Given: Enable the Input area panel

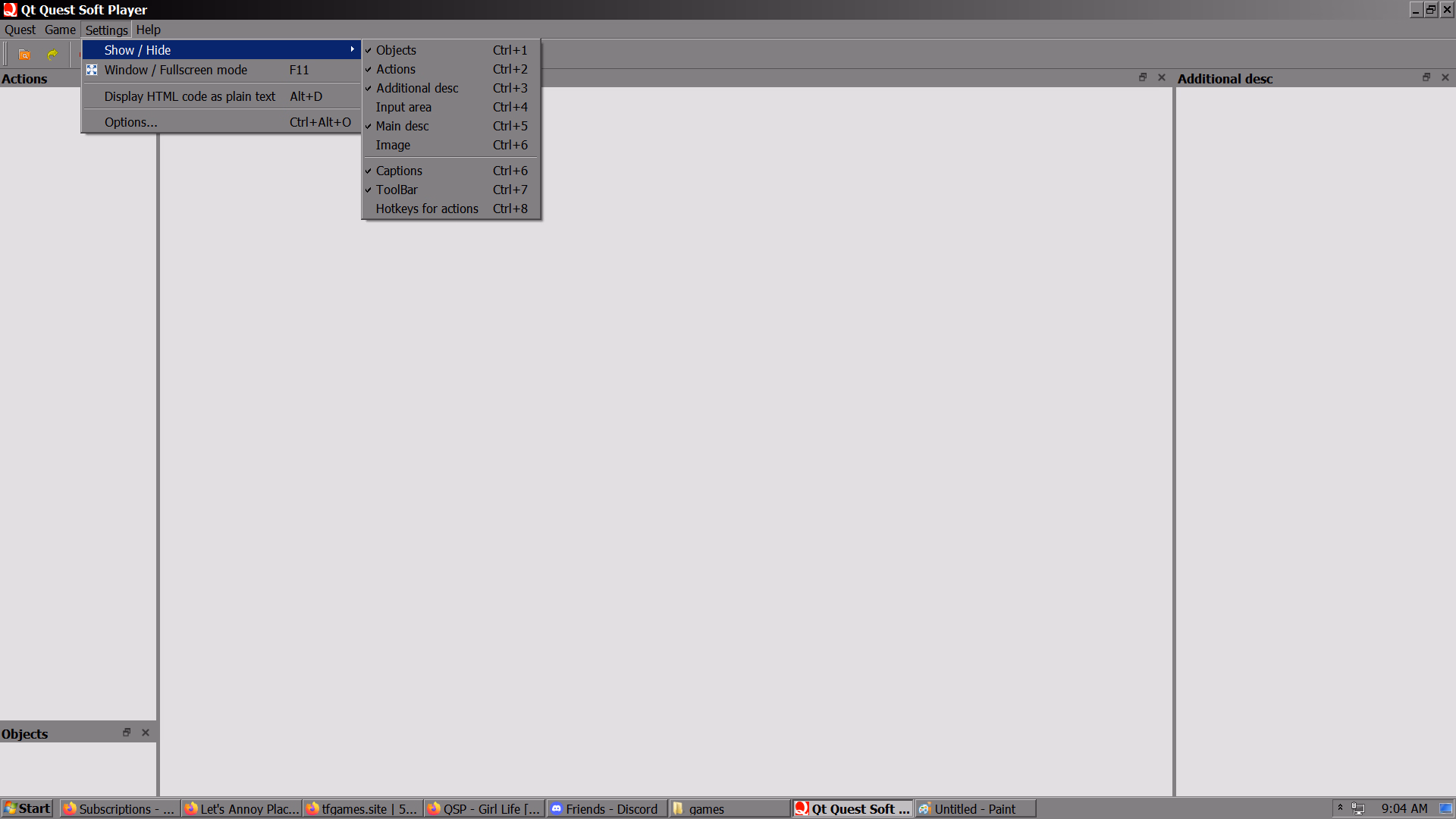Looking at the screenshot, I should tap(403, 107).
